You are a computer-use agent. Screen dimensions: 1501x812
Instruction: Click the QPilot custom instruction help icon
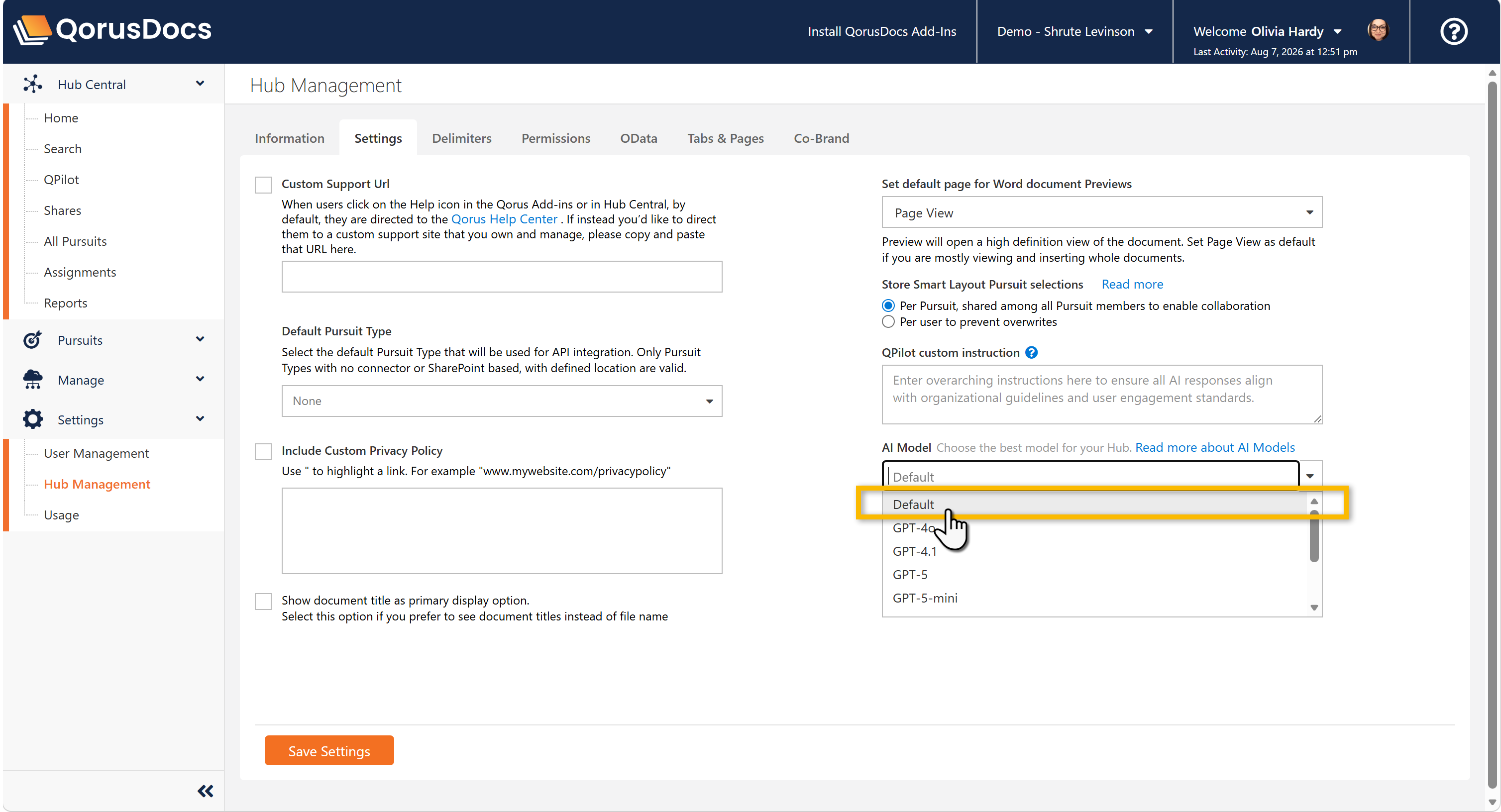click(x=1031, y=352)
